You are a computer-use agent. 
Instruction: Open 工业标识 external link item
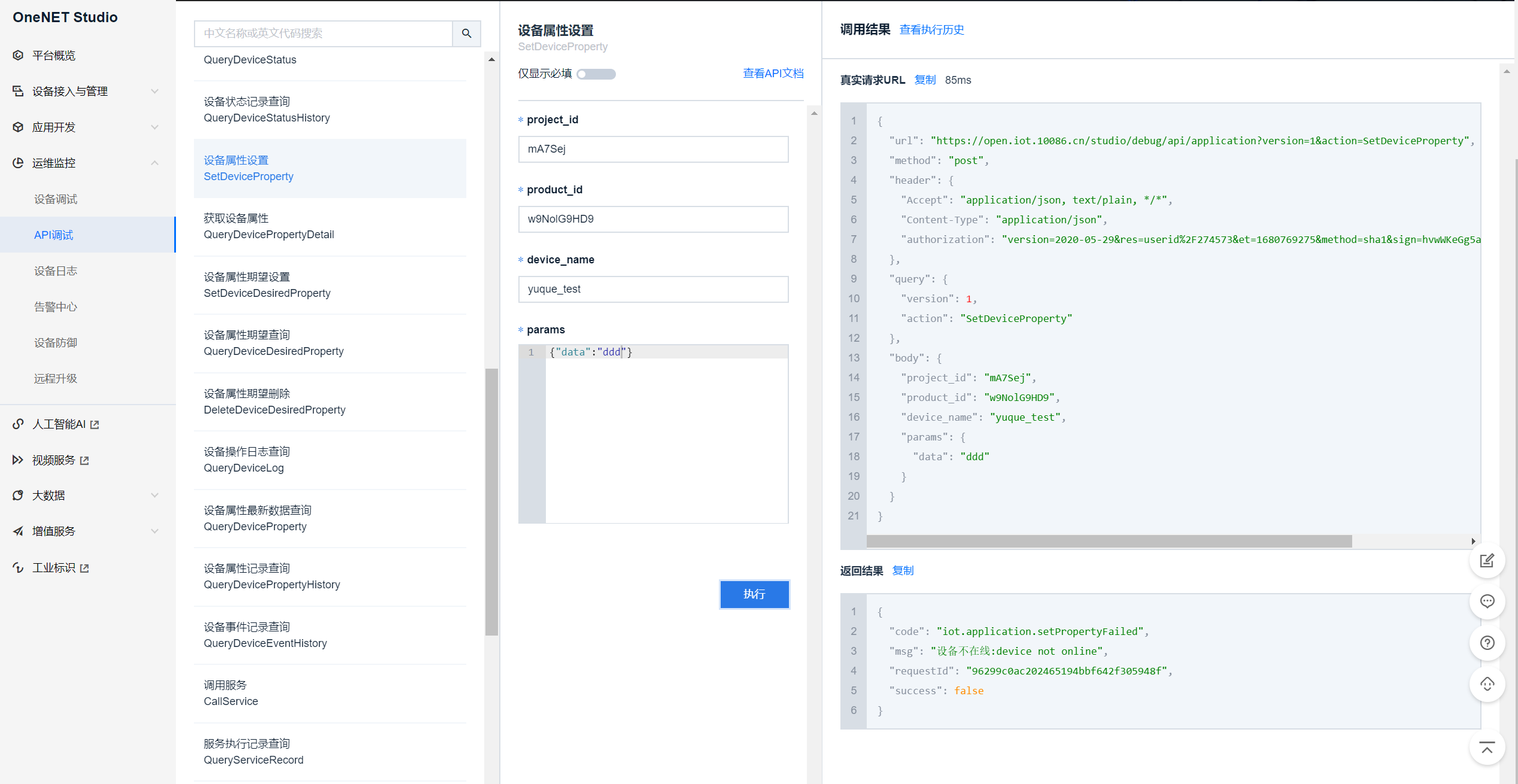pos(54,568)
